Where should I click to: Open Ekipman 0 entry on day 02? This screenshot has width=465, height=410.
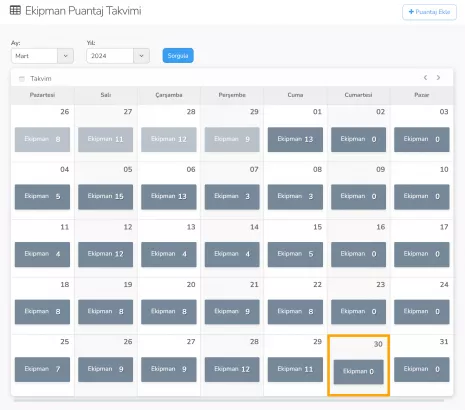pos(358,139)
